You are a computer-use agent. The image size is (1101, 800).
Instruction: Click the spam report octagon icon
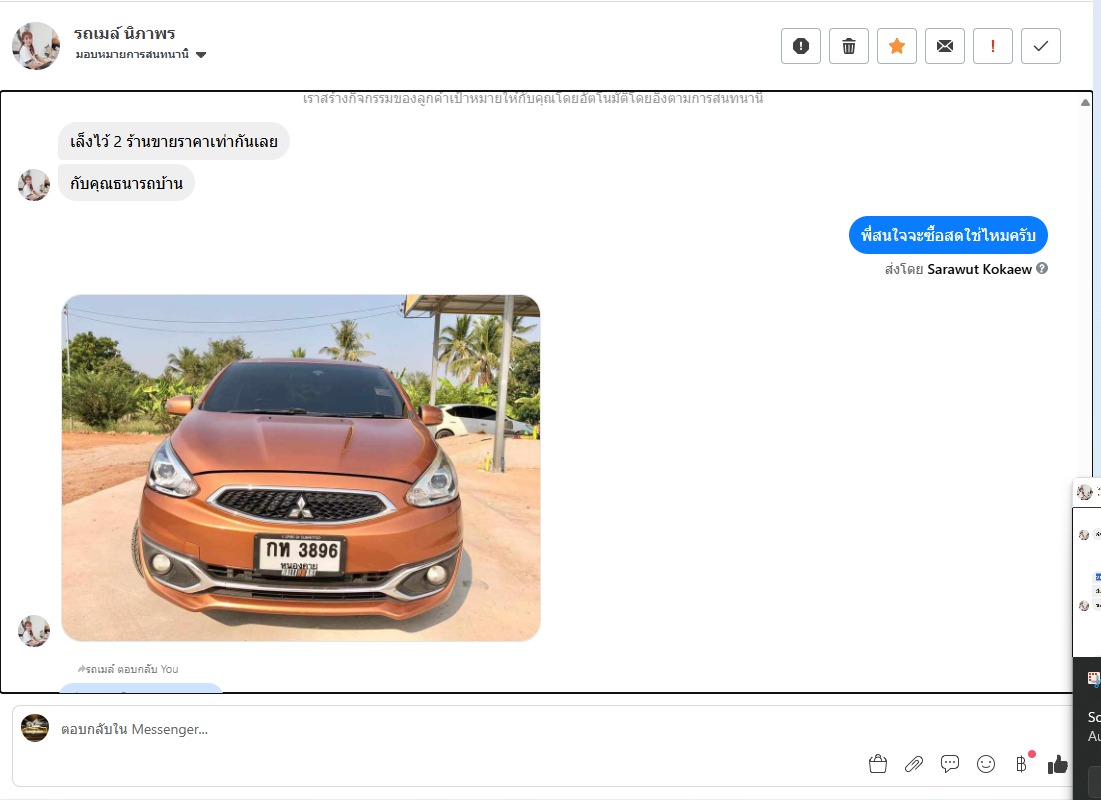tap(800, 46)
